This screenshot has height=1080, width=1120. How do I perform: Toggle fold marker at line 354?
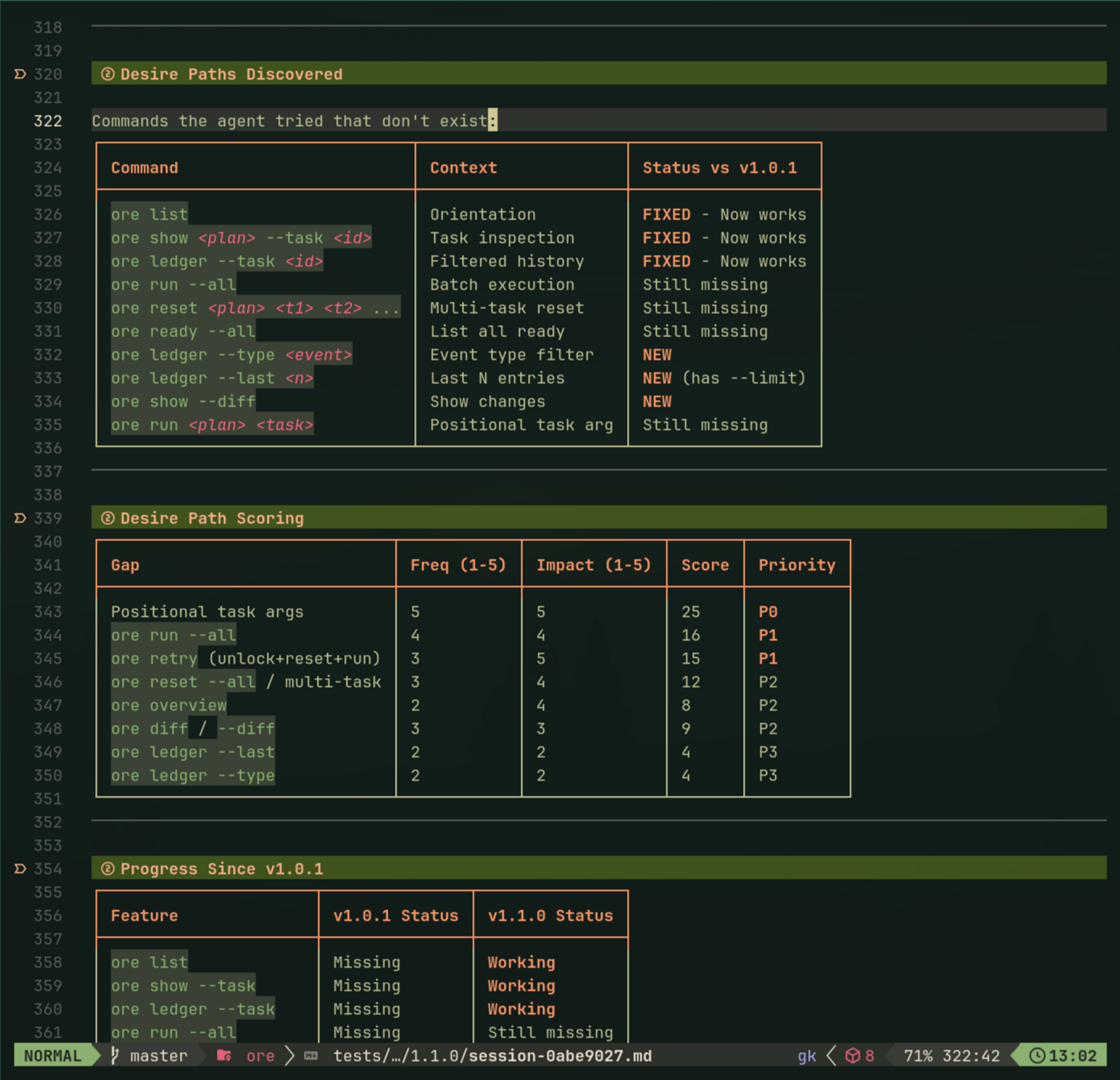(20, 868)
